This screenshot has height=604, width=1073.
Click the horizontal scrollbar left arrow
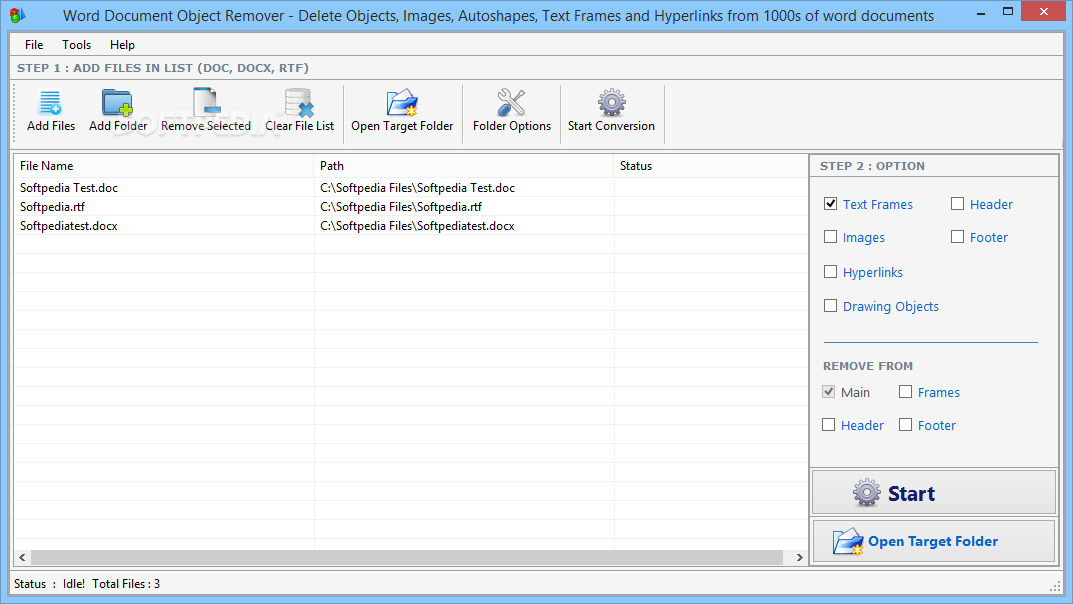pos(23,557)
